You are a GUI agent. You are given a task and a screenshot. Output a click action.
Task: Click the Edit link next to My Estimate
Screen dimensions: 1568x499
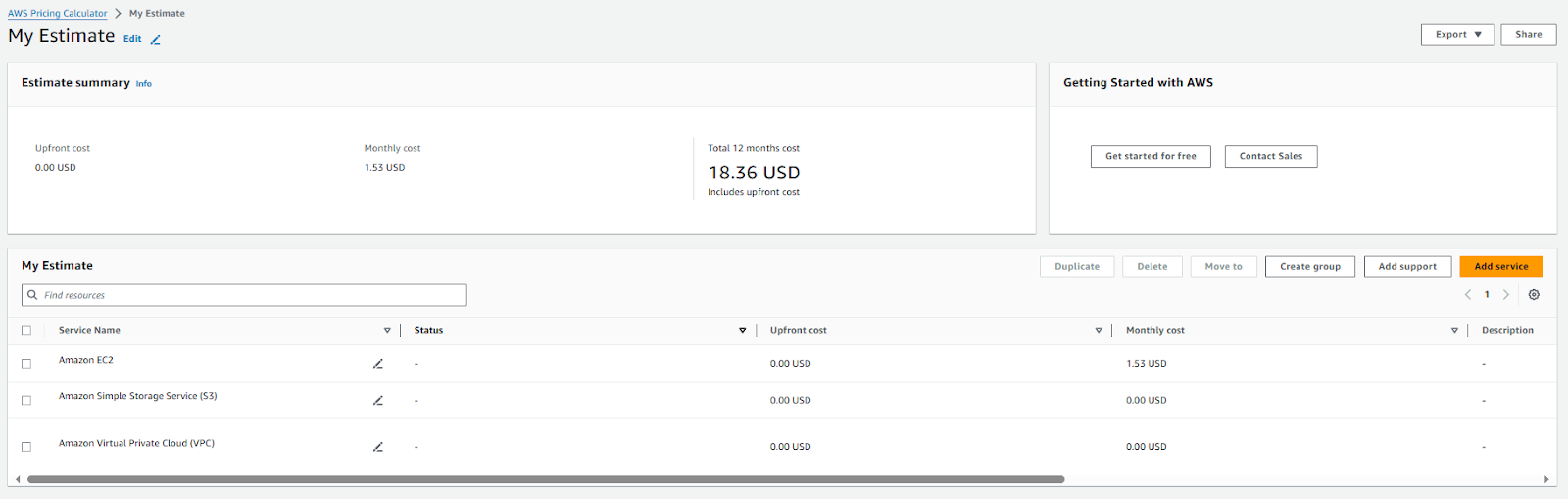coord(132,39)
